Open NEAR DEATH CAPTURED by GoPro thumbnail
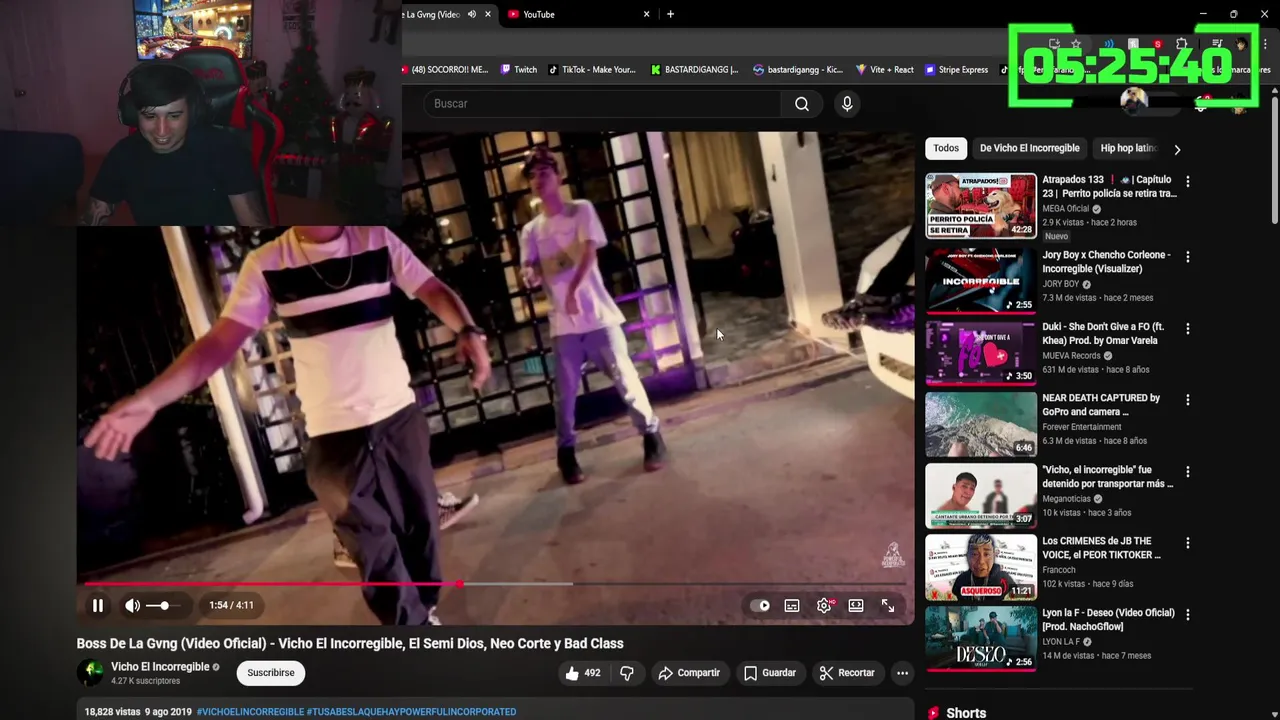Screen dimensions: 1280x720 tap(981, 424)
